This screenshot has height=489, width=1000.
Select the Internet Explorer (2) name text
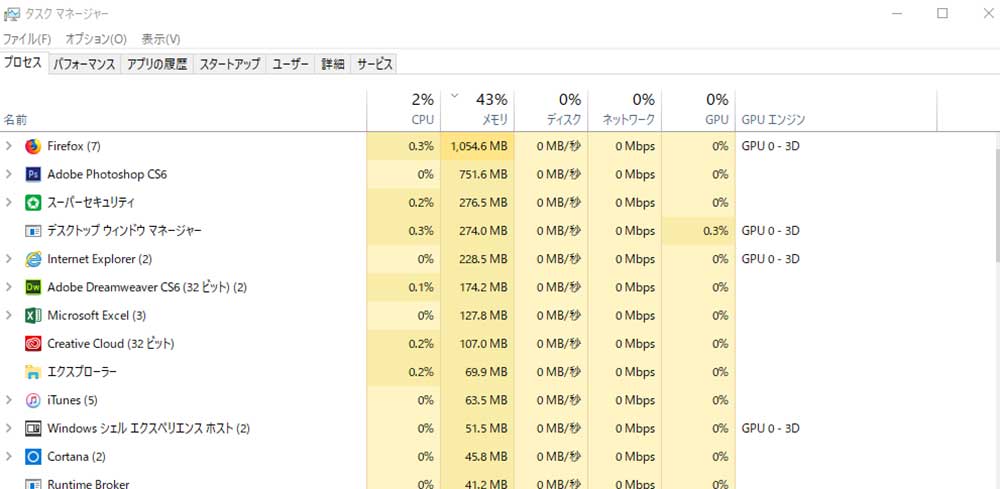point(99,259)
